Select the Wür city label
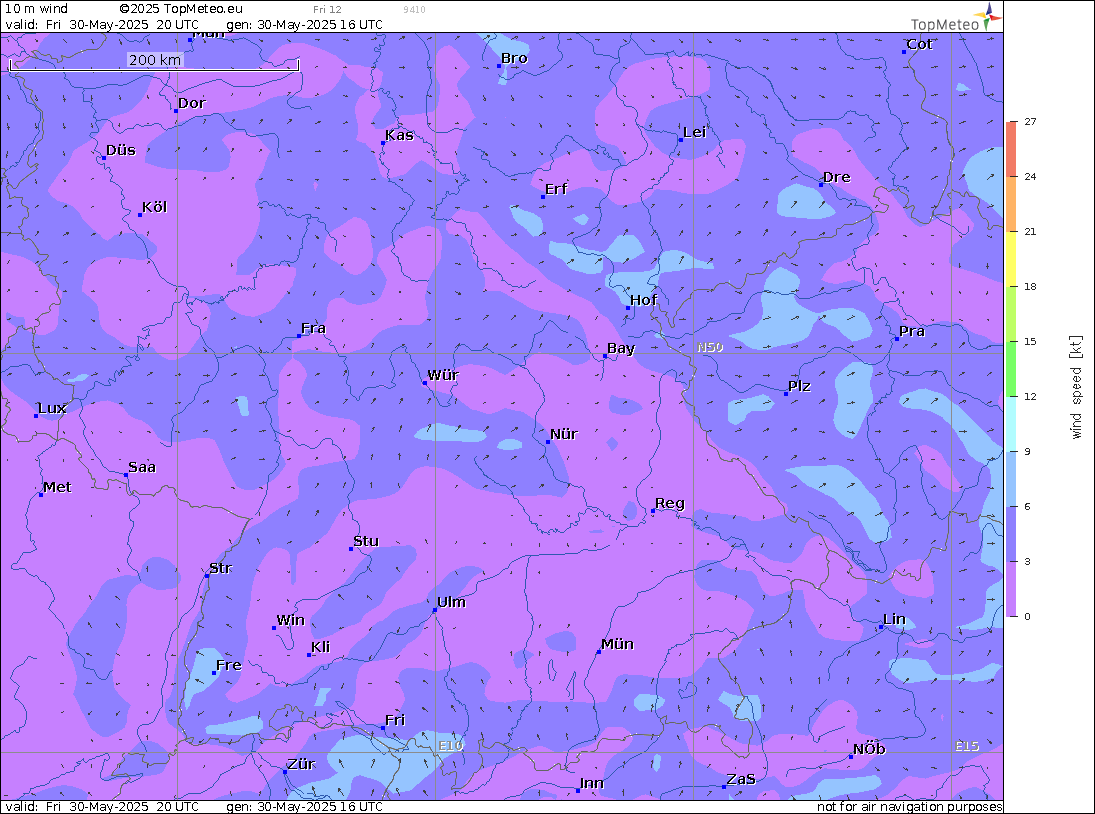1095x814 pixels. [443, 375]
